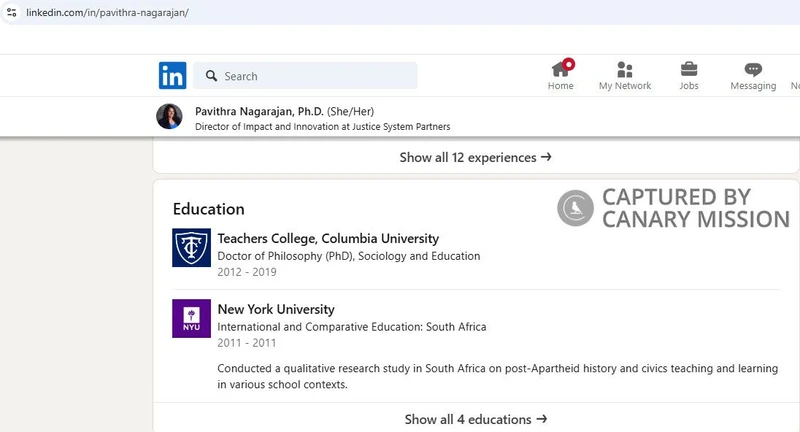Click the My Network label
This screenshot has height=432, width=800.
click(625, 86)
